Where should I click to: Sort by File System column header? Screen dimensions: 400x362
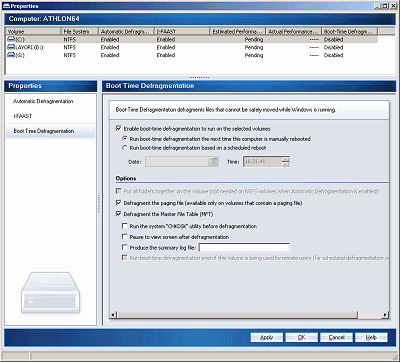coord(80,31)
